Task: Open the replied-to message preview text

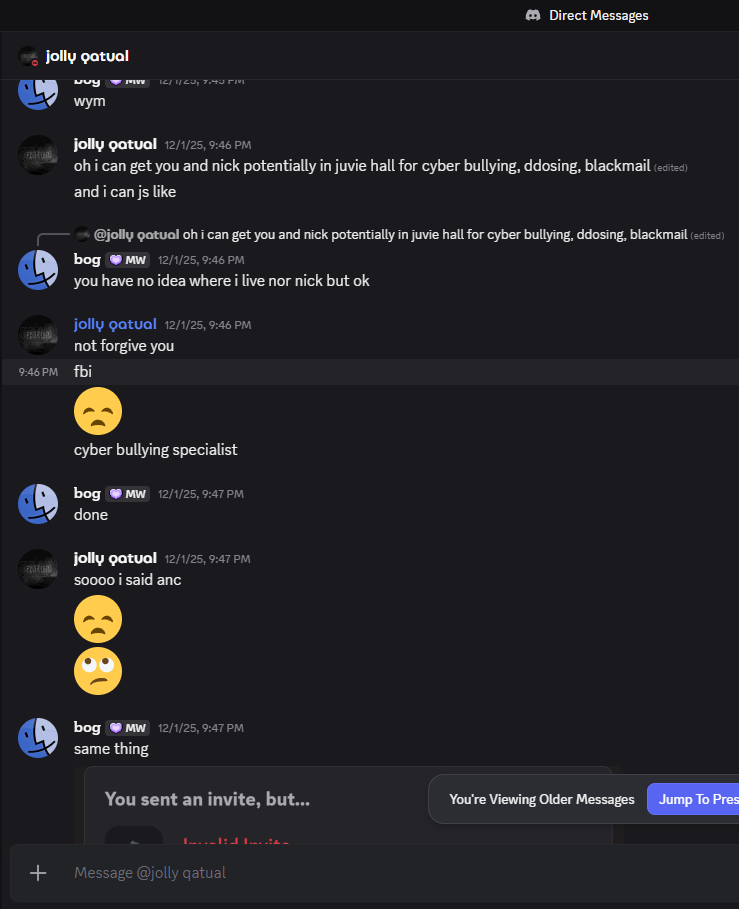Action: click(x=435, y=235)
